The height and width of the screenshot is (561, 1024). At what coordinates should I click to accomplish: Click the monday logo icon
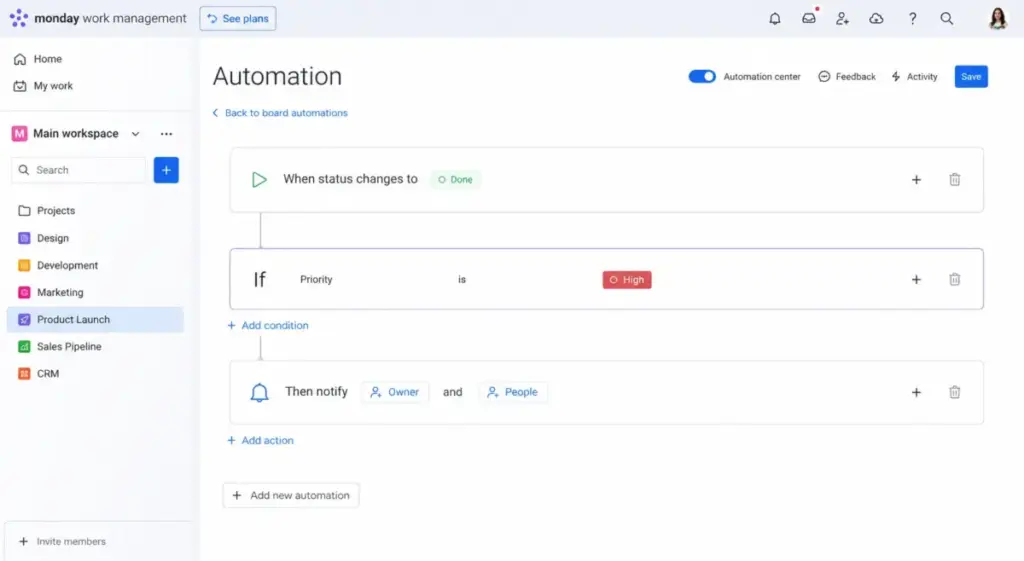[x=18, y=18]
